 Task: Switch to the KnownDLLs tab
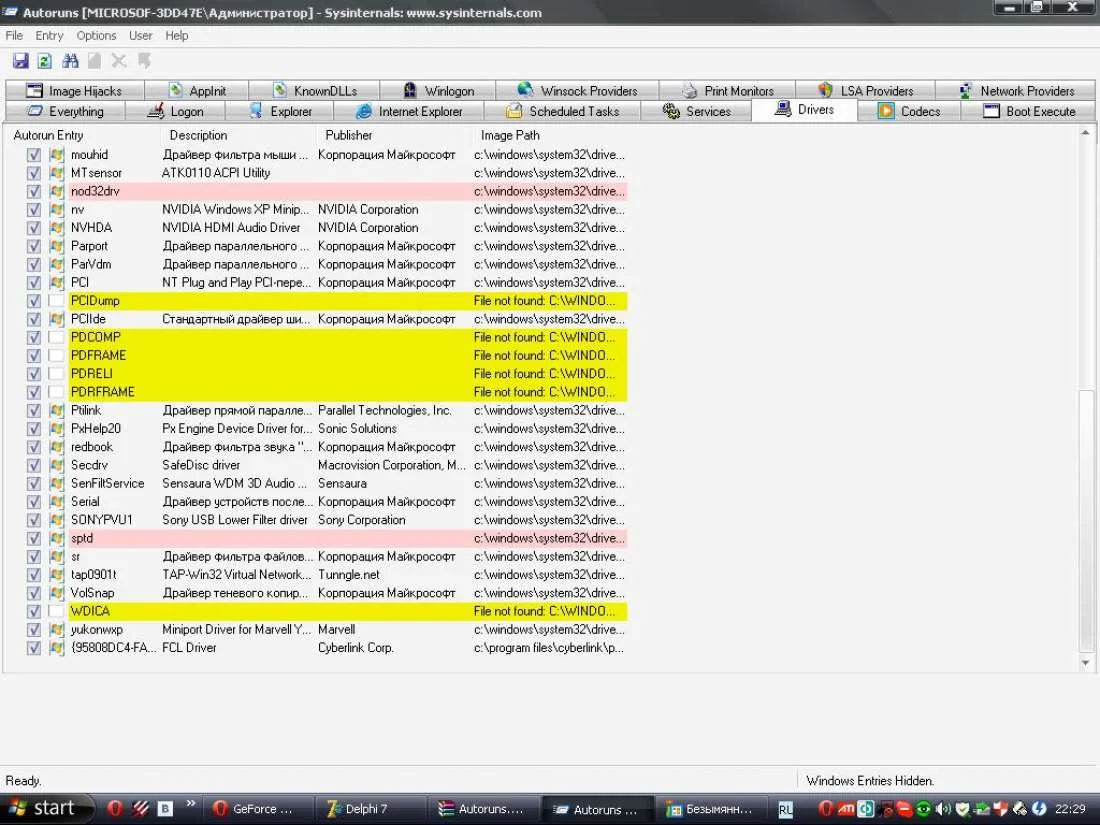(314, 90)
